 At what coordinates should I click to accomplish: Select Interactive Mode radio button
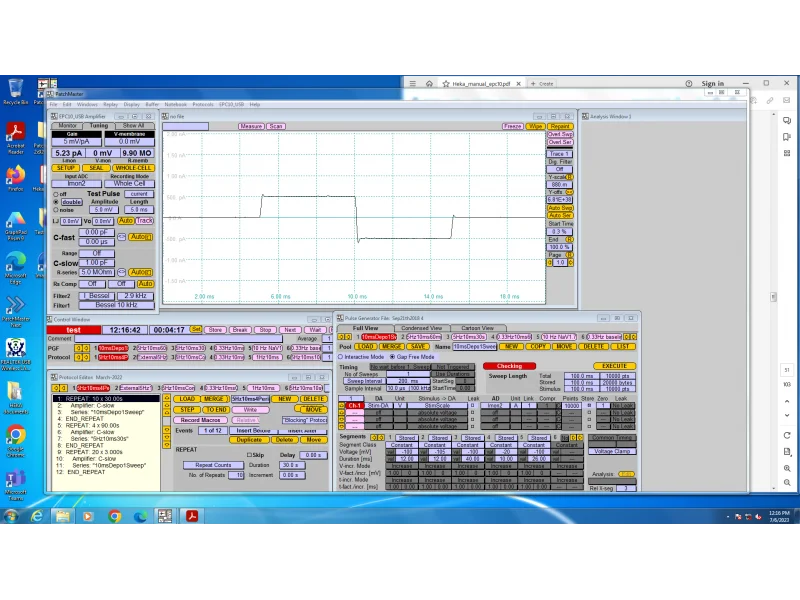[341, 356]
